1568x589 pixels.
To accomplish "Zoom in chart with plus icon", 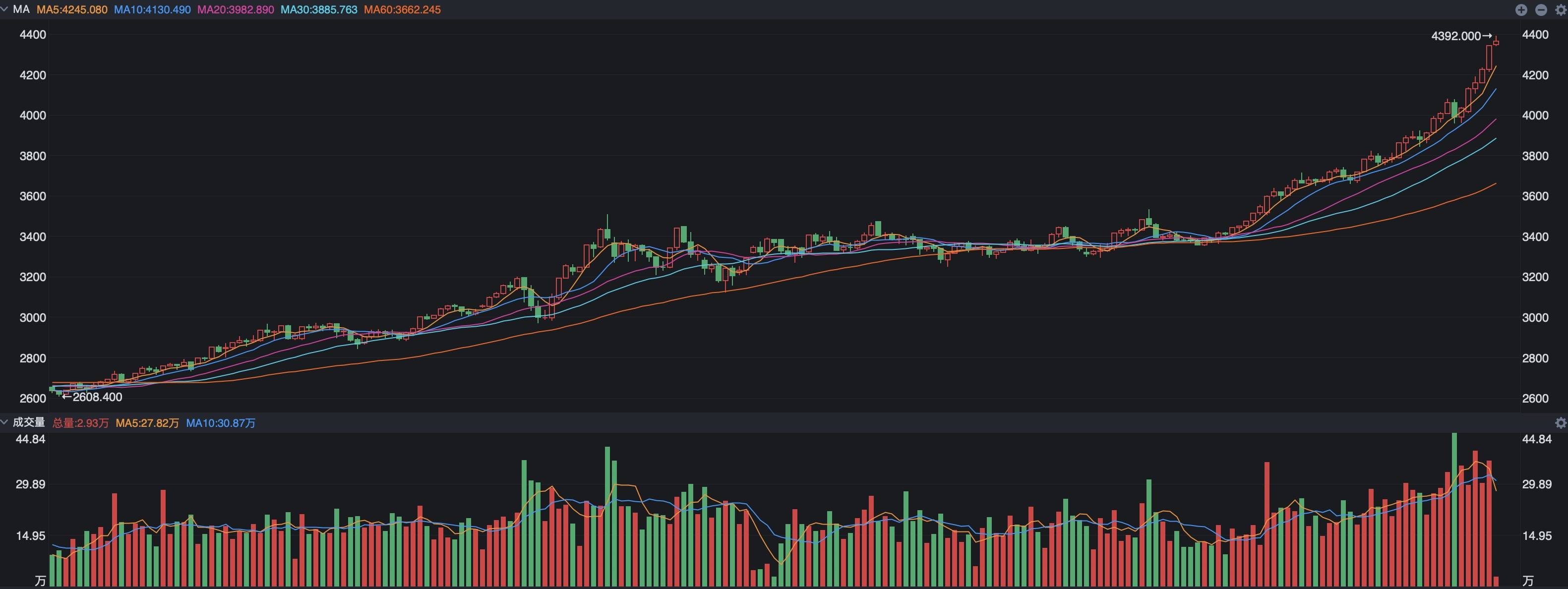I will 1521,10.
